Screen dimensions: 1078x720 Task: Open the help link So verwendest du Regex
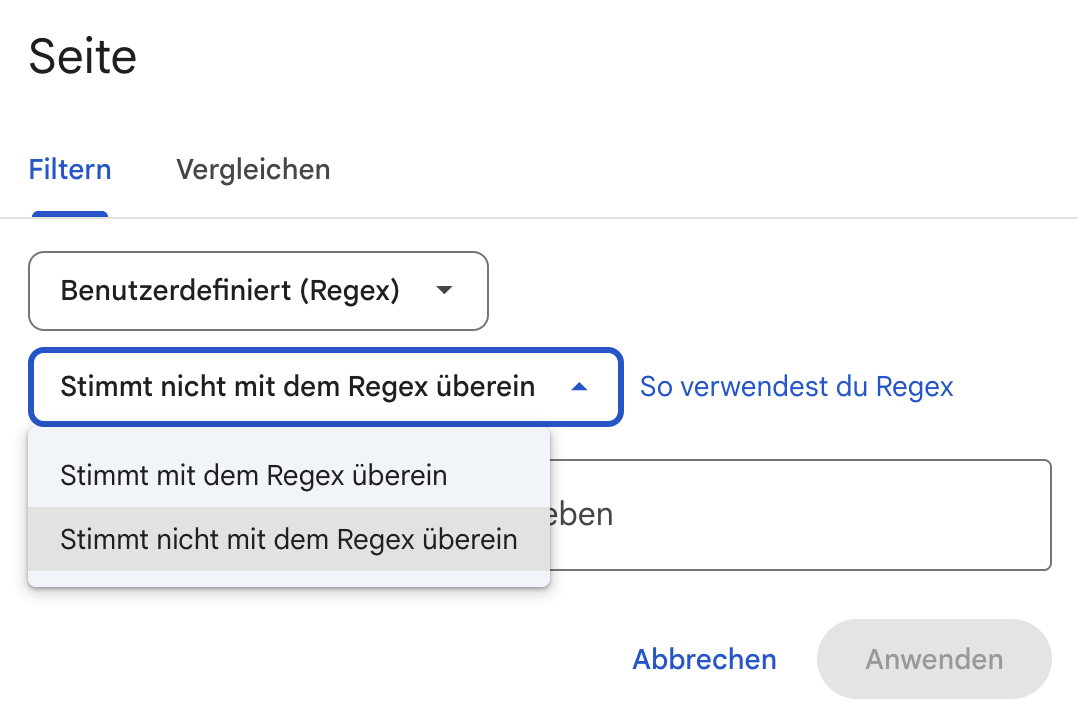tap(795, 386)
